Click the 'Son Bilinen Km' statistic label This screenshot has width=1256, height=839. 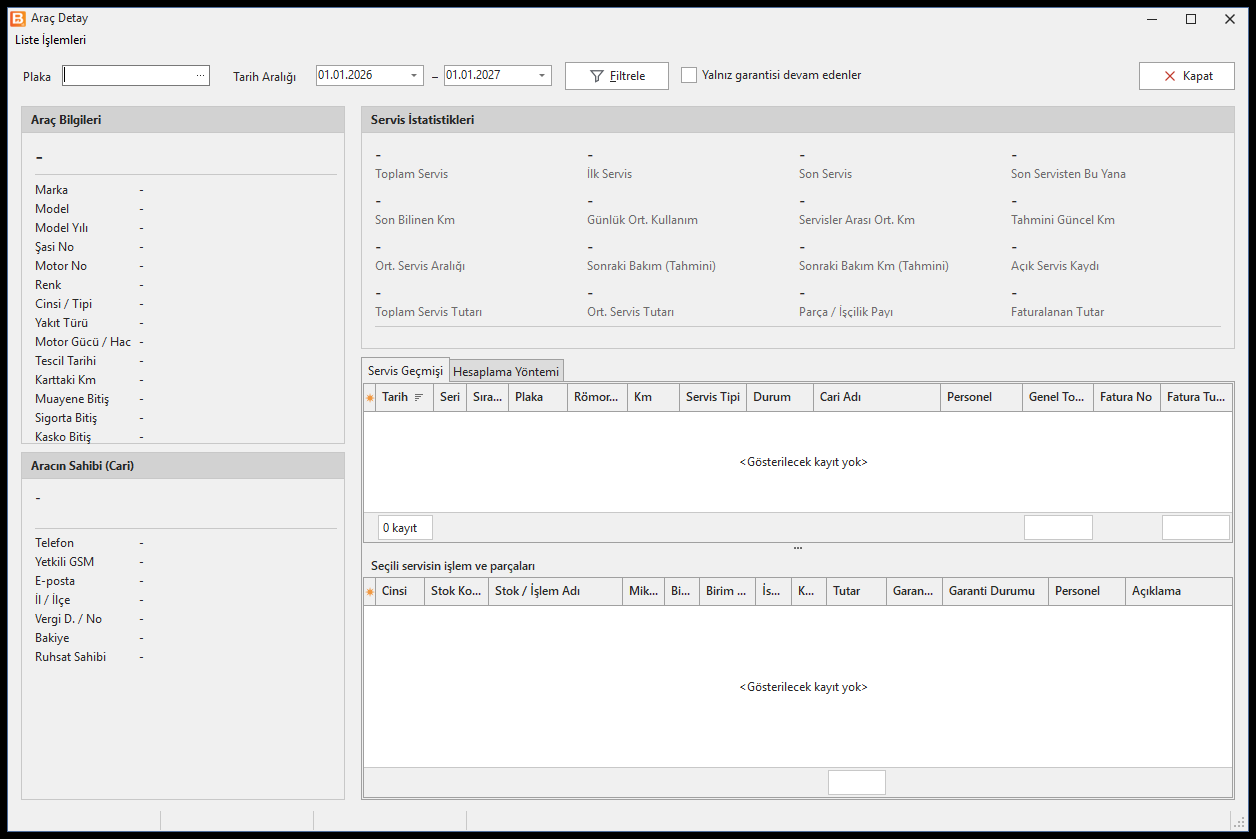coord(415,220)
